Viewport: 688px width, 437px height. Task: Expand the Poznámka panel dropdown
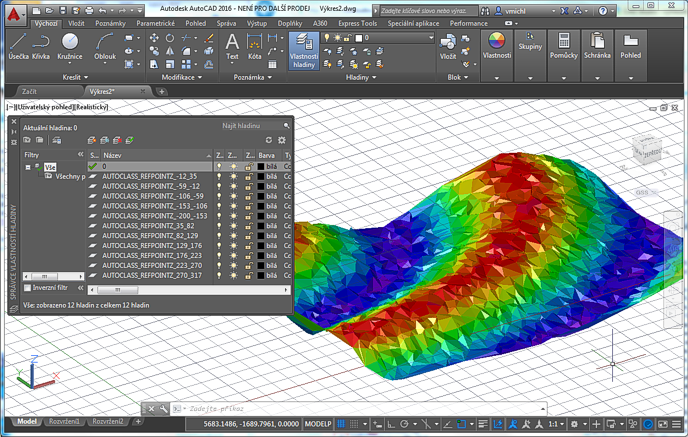pos(253,77)
